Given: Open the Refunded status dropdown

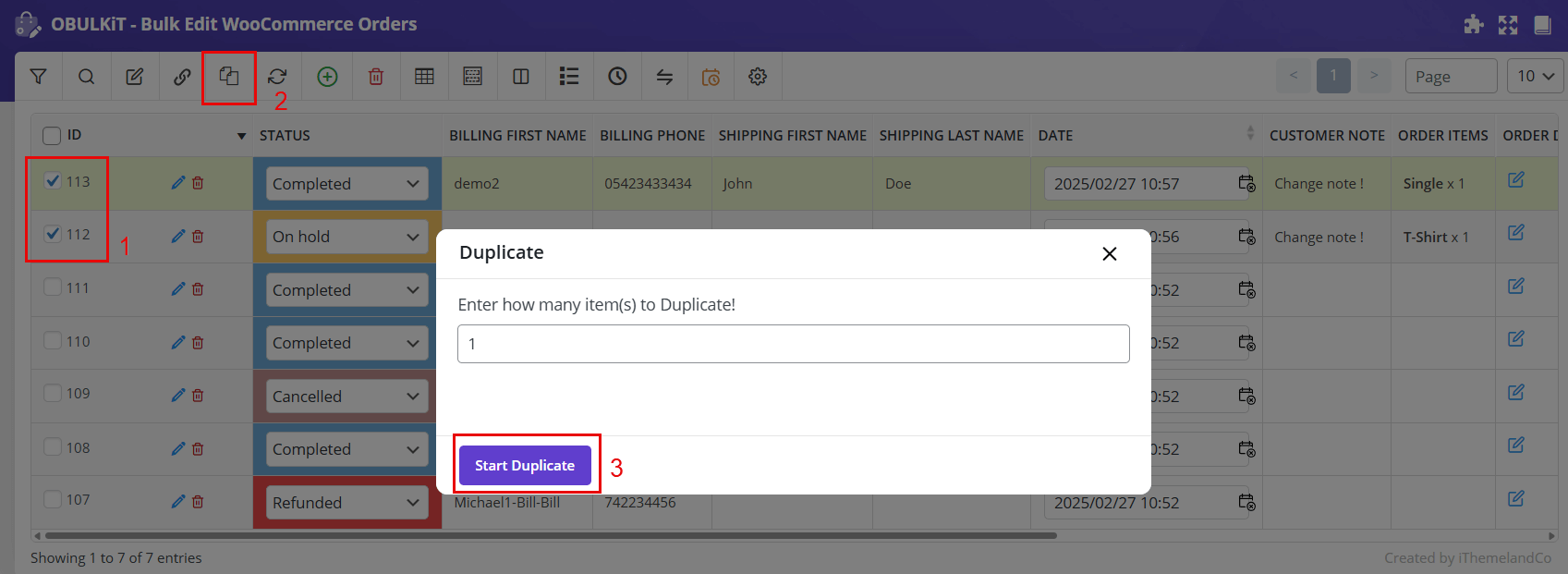Looking at the screenshot, I should tap(346, 503).
